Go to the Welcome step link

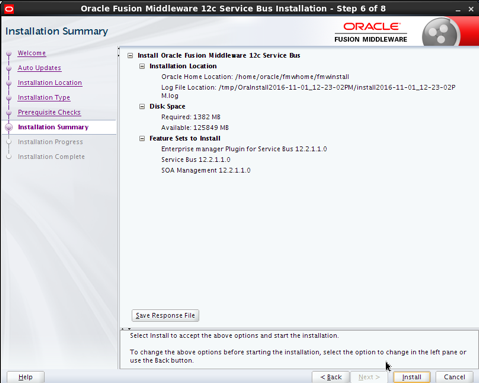coord(32,53)
